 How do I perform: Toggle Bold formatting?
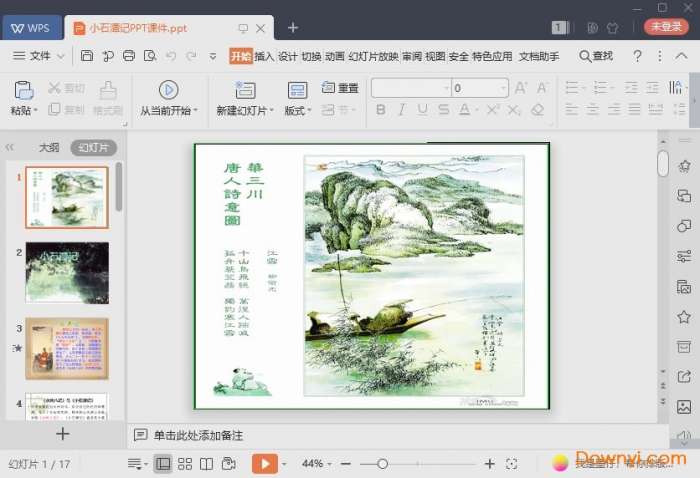380,110
